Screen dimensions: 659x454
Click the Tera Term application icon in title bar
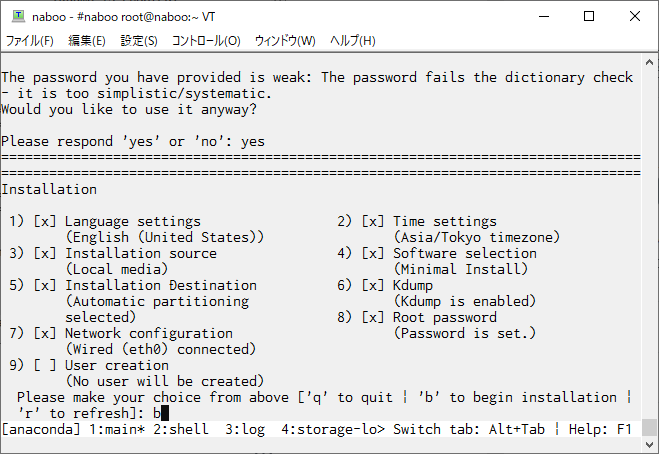point(18,16)
